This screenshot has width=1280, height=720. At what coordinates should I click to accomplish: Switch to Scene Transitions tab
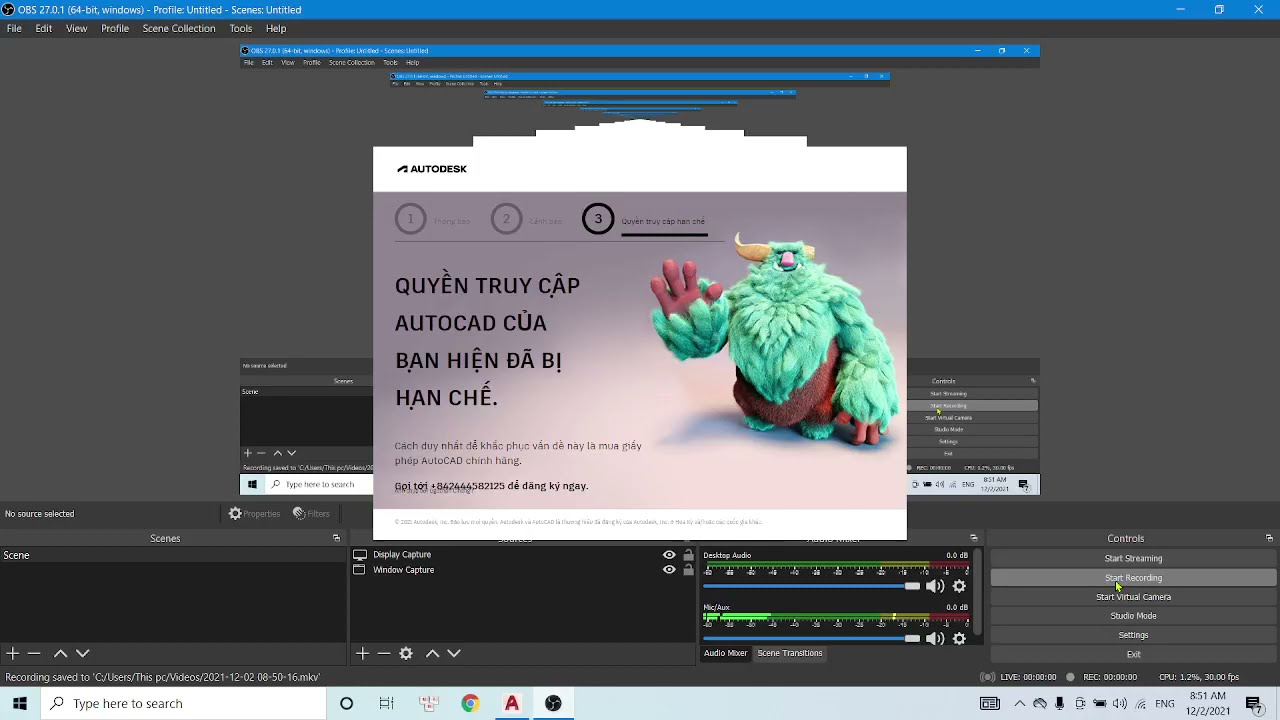(790, 653)
